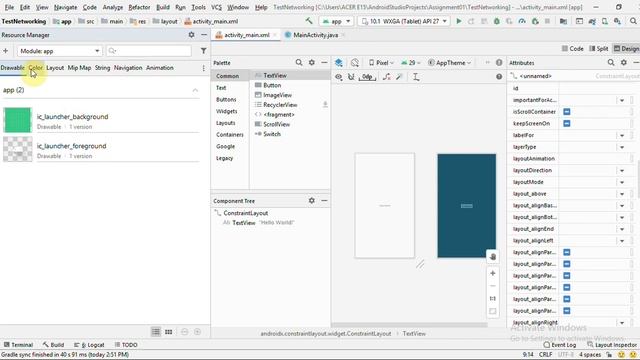This screenshot has height=360, width=640.
Task: Select ConstraintLayout in Component Tree
Action: click(245, 213)
